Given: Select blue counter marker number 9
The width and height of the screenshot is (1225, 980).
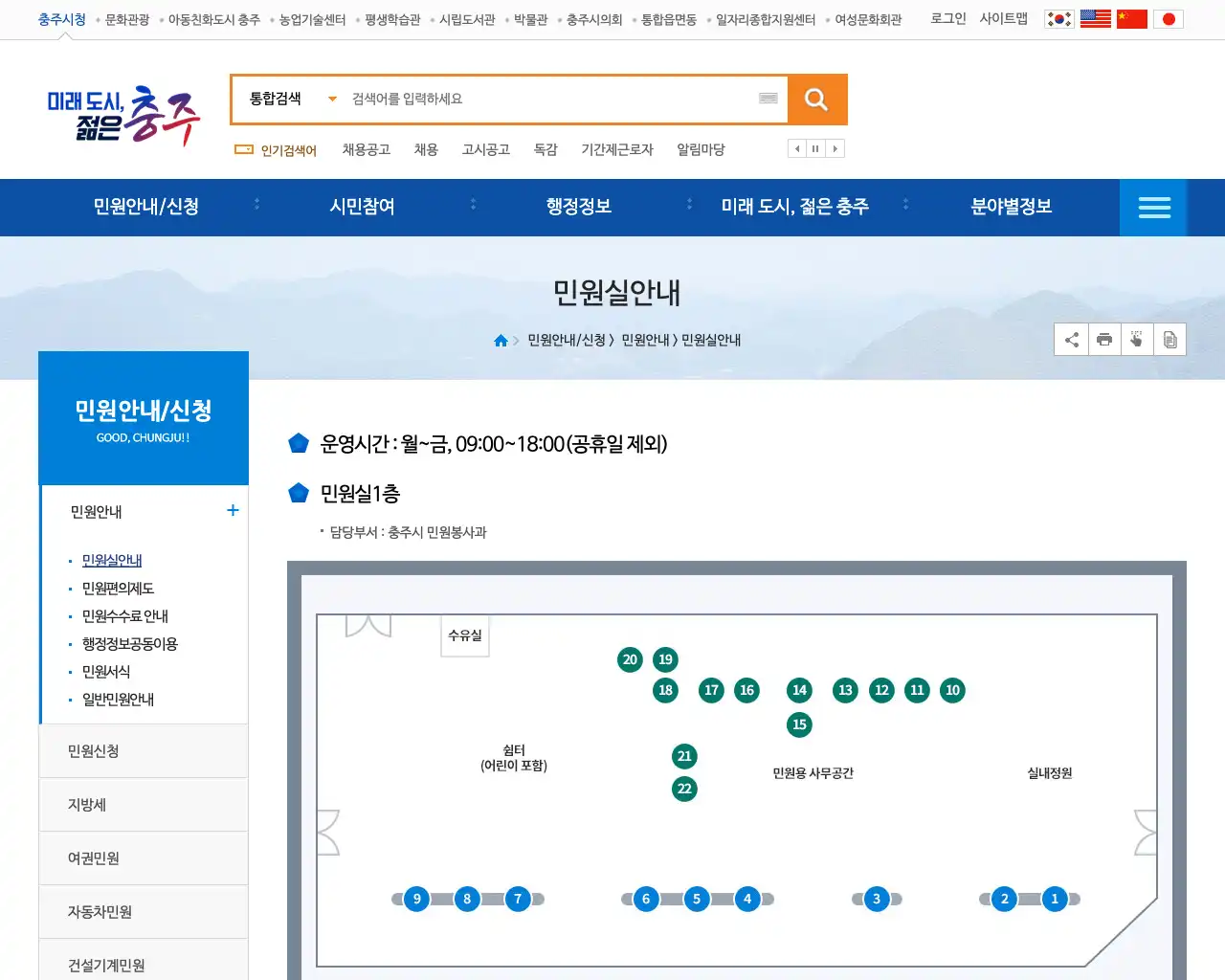Looking at the screenshot, I should click(x=416, y=899).
